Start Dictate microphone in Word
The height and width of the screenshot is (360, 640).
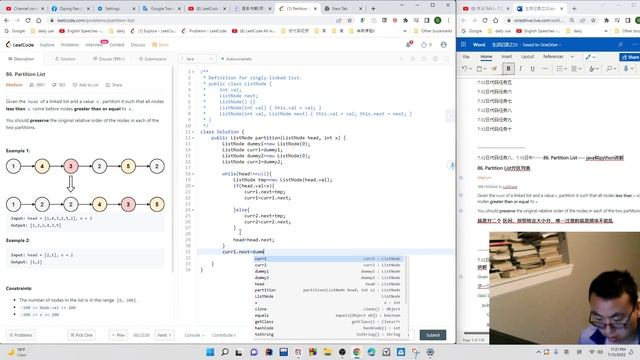[x=627, y=69]
